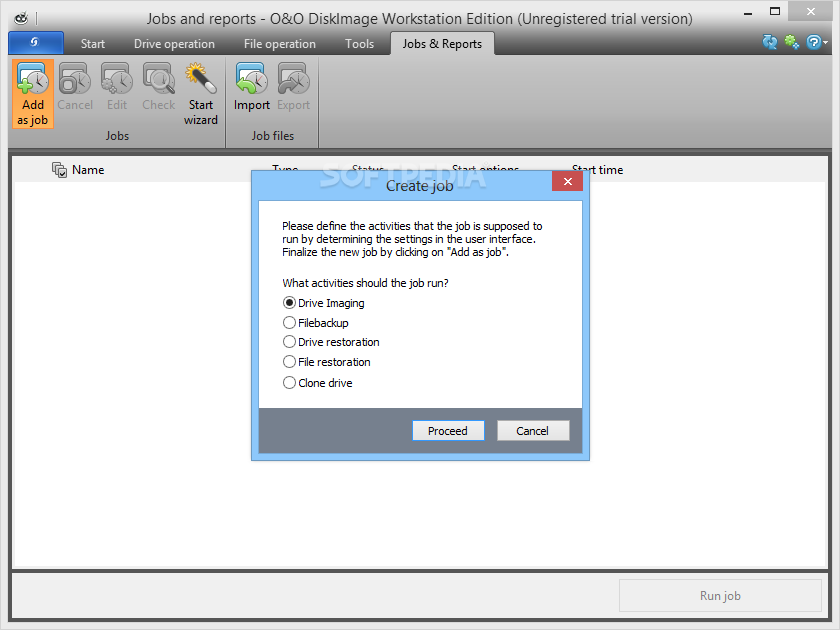Sort by the Name column header

point(88,170)
